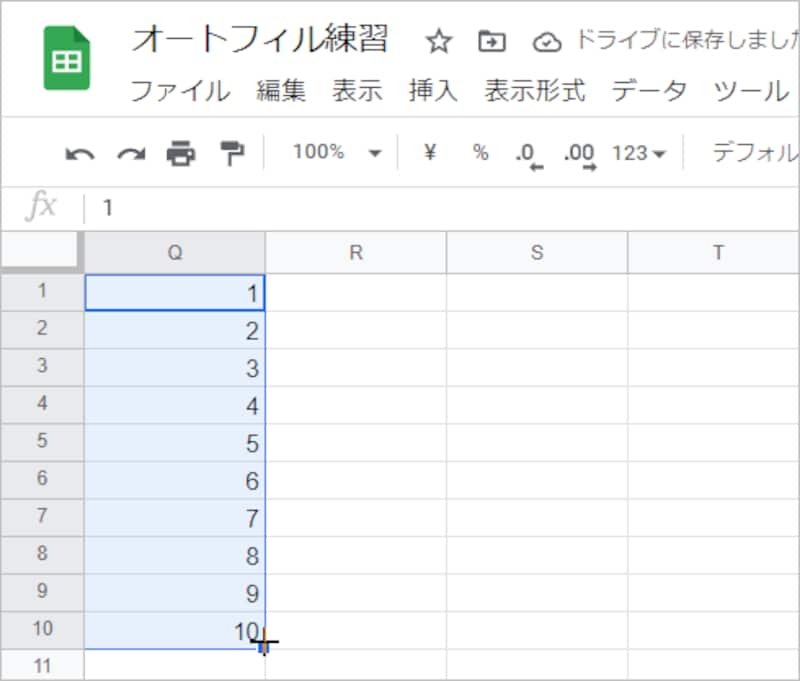This screenshot has height=681, width=800.
Task: Apply currency format with the ¥ icon
Action: coord(430,151)
